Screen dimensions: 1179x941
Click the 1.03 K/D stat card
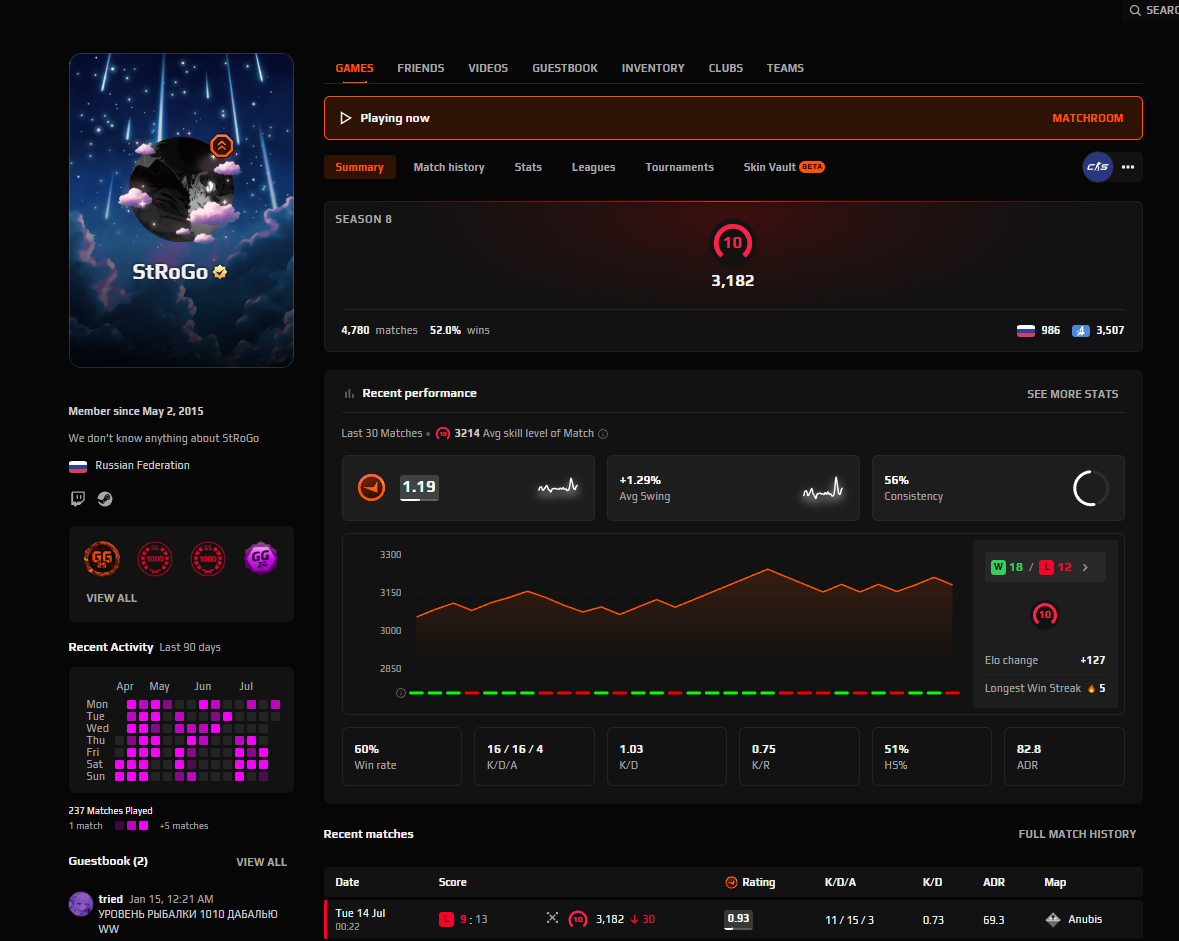[667, 757]
